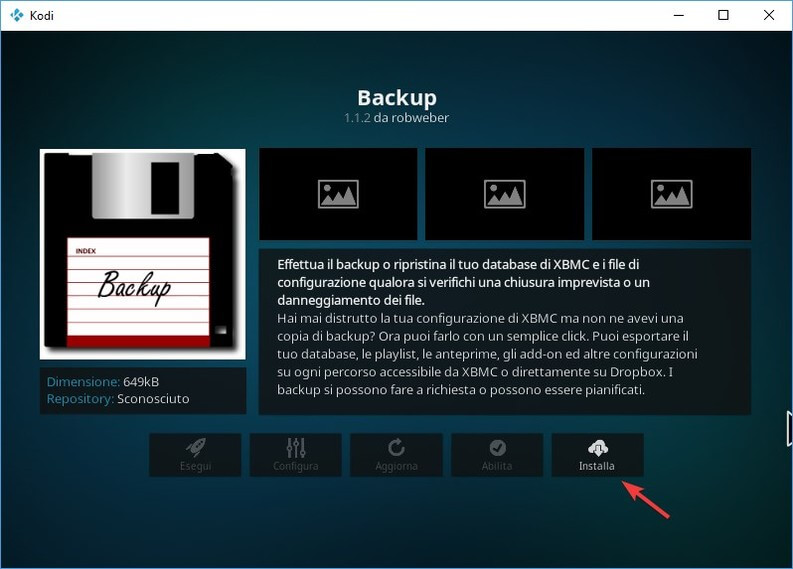
Task: Click the Hai mai distrutto description paragraph
Action: [488, 354]
